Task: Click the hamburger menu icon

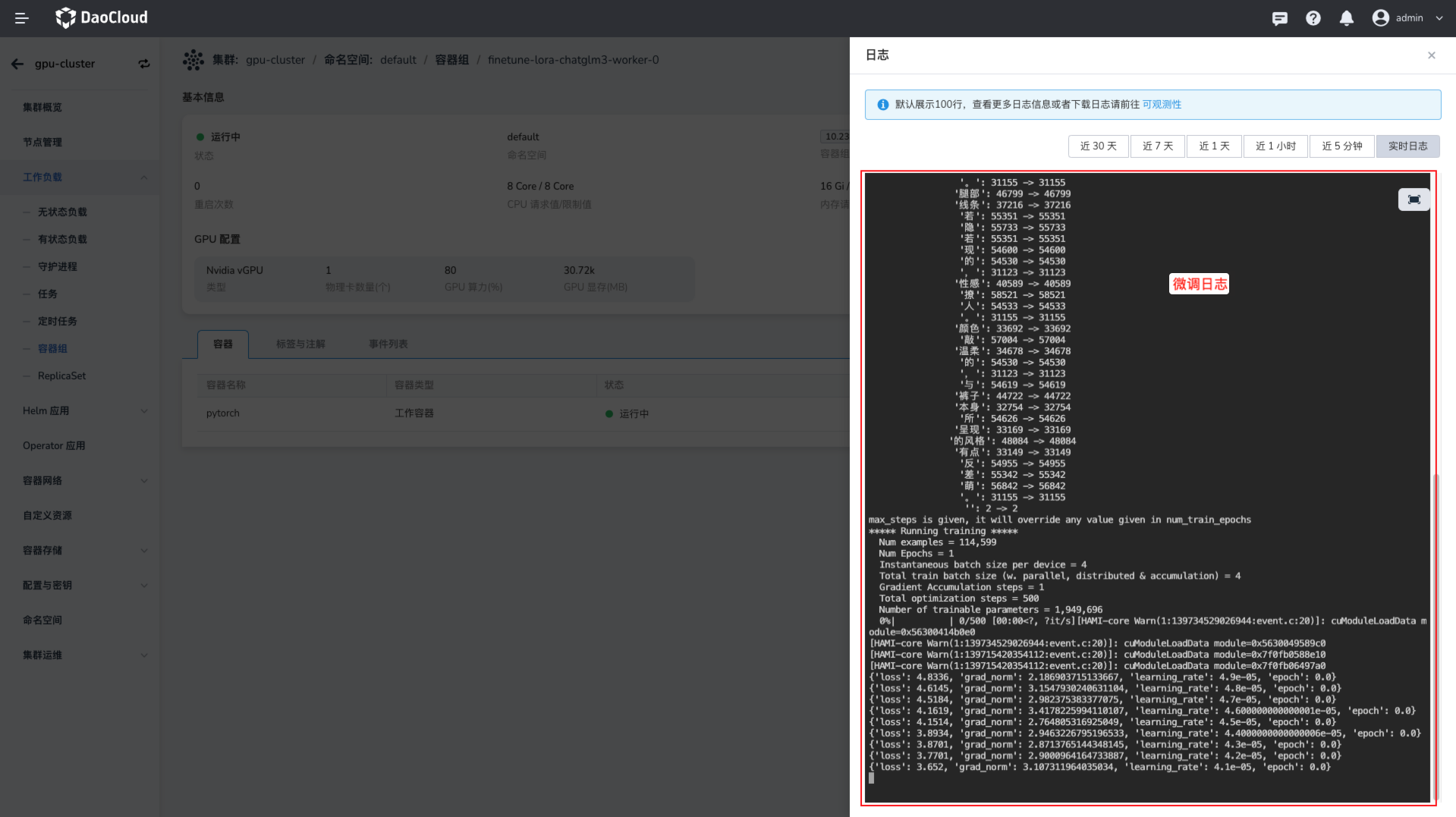Action: [21, 18]
